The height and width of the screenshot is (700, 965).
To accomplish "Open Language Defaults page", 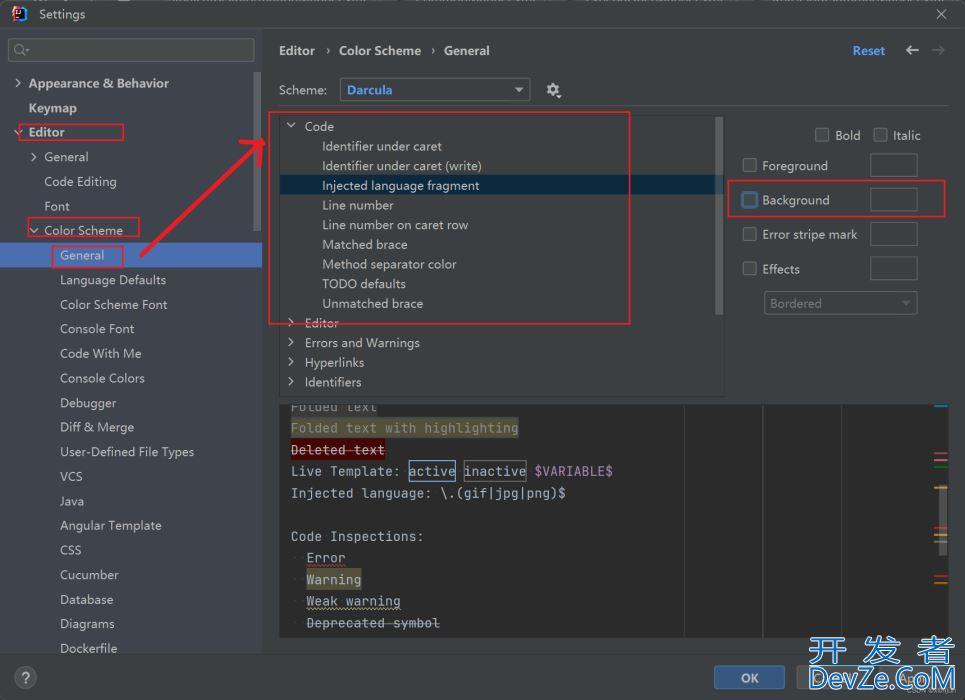I will (113, 280).
